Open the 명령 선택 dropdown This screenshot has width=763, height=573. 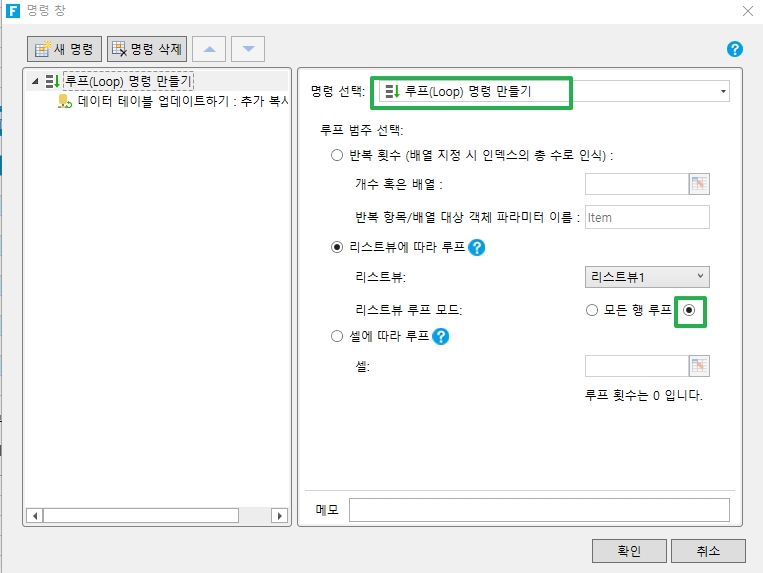pyautogui.click(x=723, y=92)
